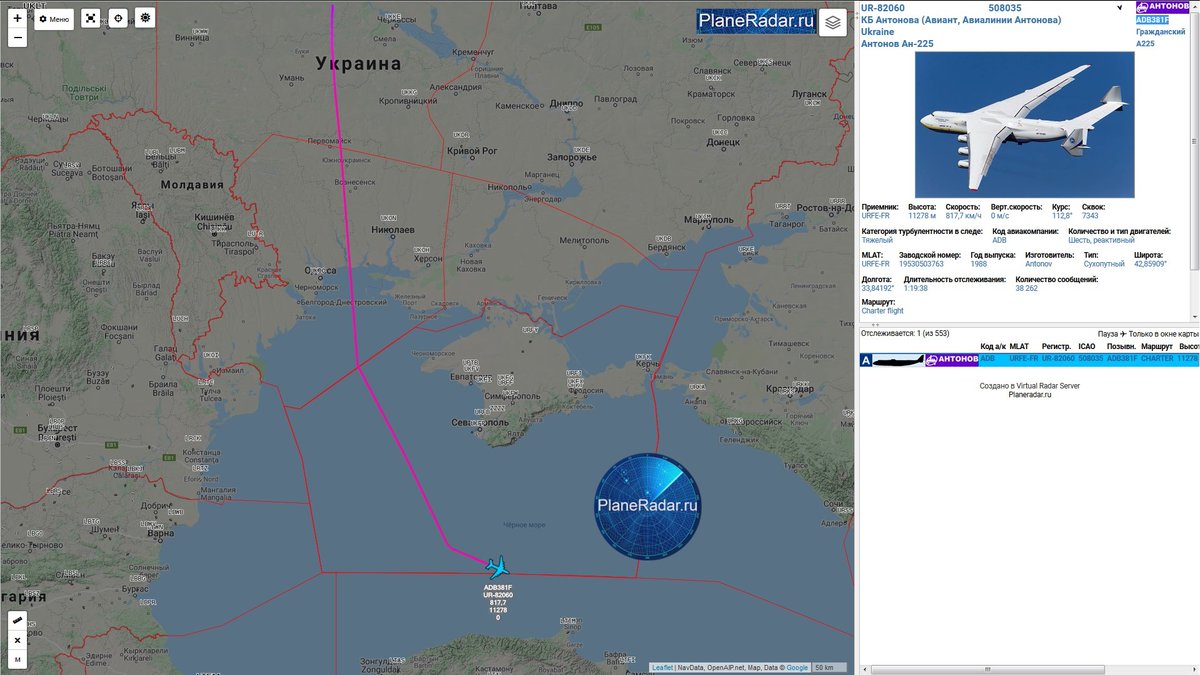Select highlighted callsign ADB381F in detail panel
1200x675 pixels.
1152,20
